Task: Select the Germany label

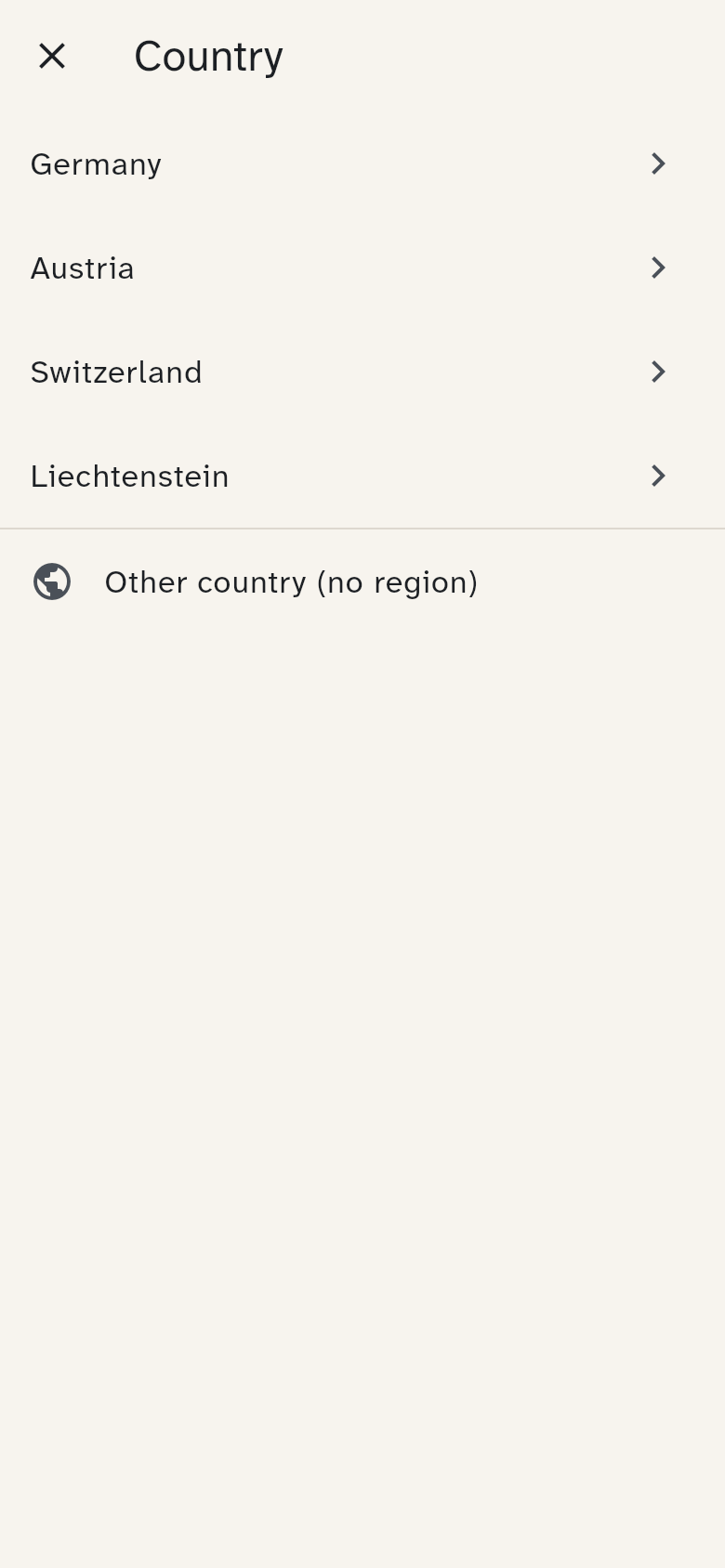Action: click(96, 165)
